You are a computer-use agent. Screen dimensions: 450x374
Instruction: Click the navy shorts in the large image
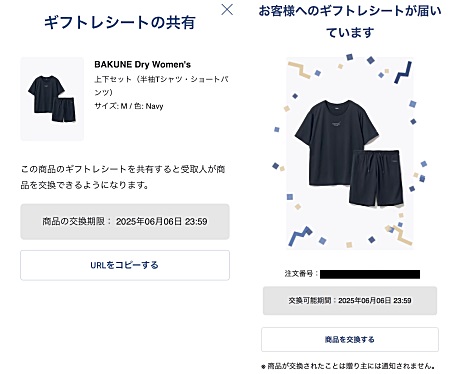(x=376, y=178)
